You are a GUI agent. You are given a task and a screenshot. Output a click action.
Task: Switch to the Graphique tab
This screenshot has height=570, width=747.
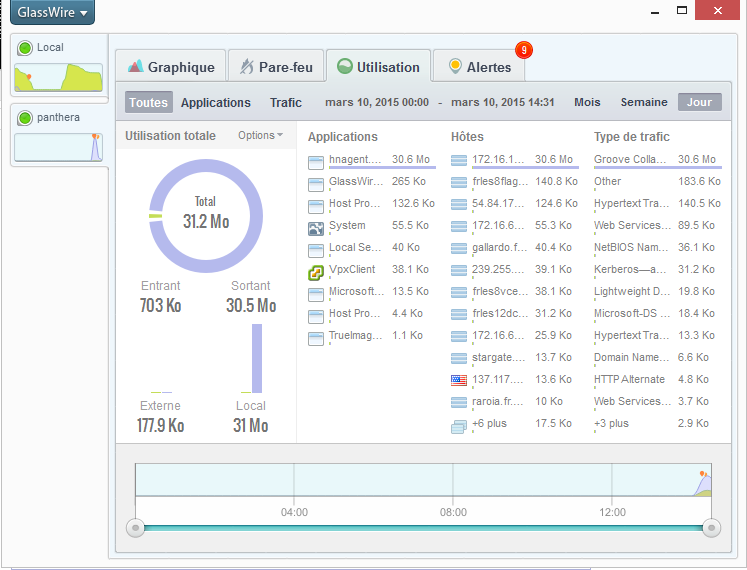[171, 67]
